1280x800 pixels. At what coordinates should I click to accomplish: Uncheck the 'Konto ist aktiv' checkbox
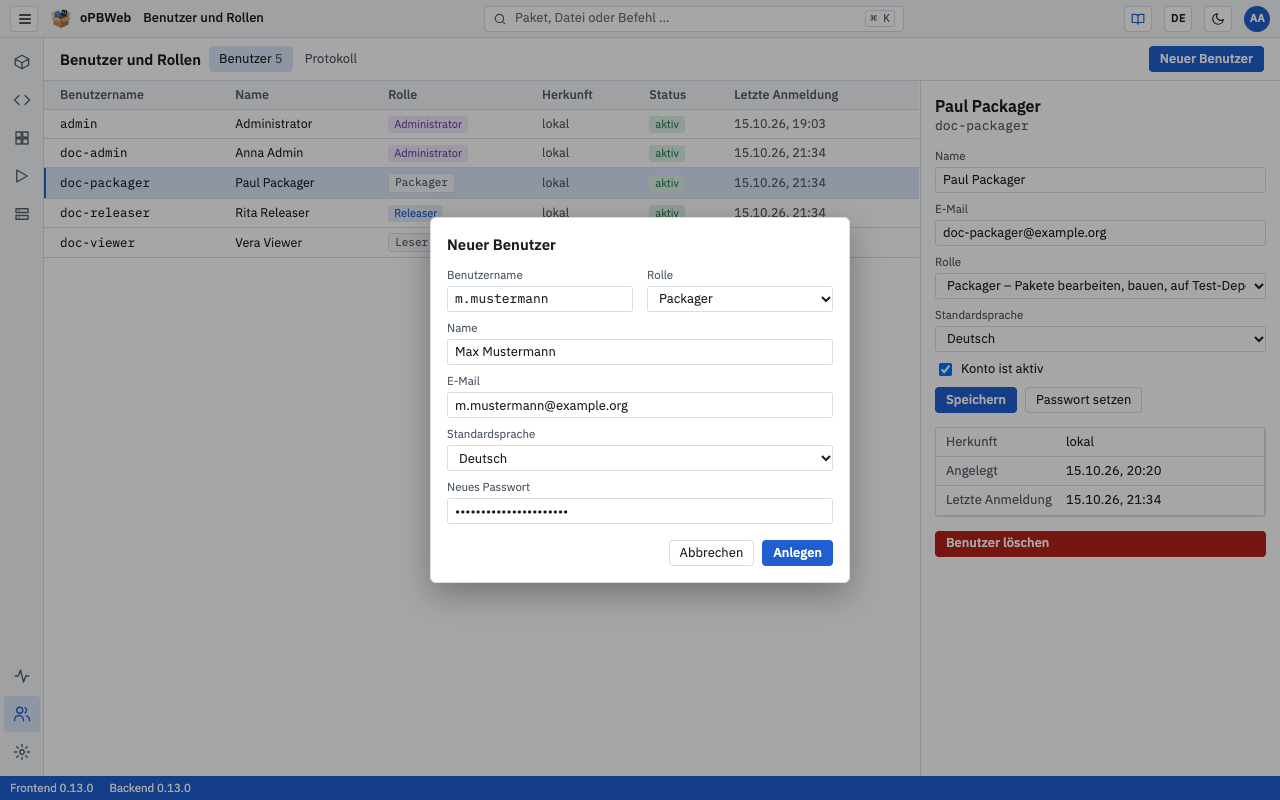tap(945, 369)
